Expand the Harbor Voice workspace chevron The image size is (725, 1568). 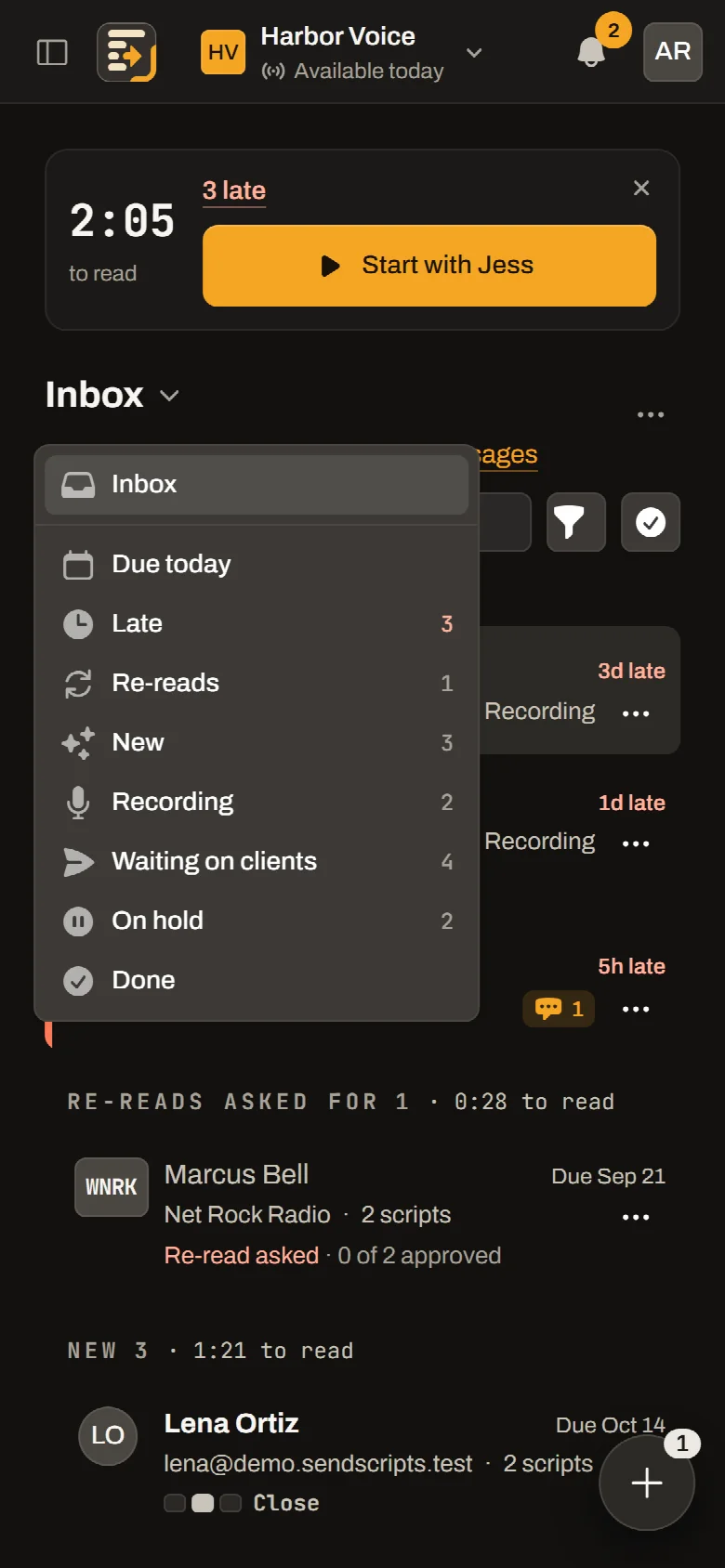click(474, 53)
